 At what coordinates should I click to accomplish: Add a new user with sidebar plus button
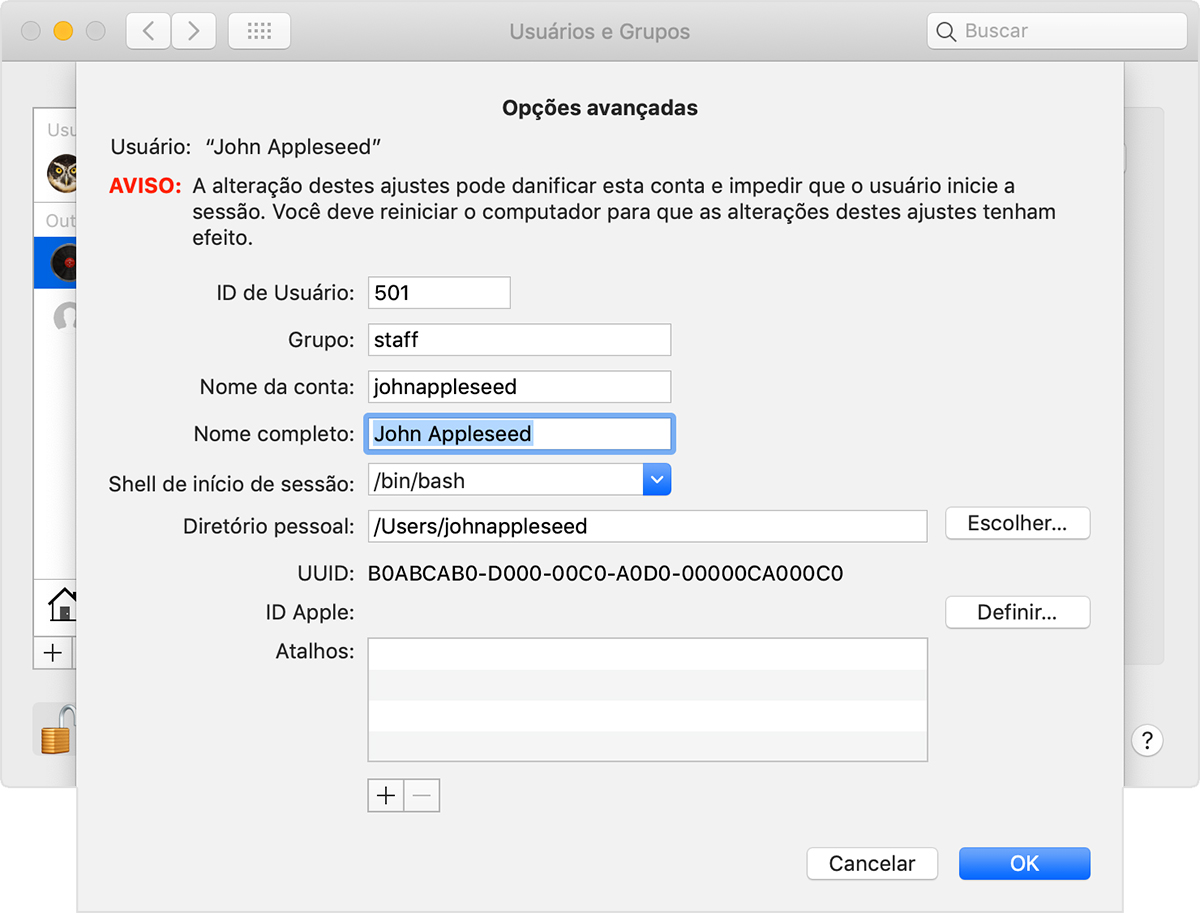point(53,653)
